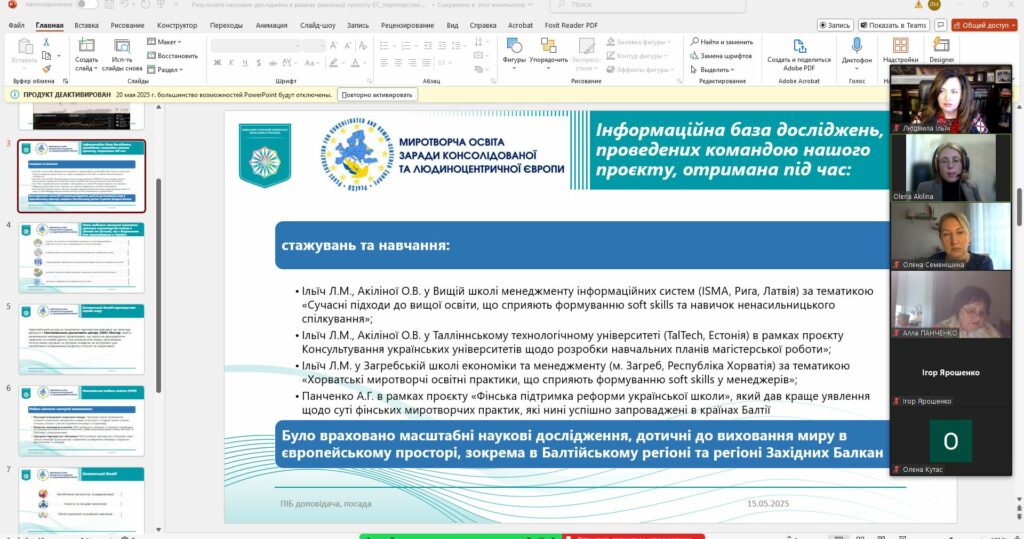Click the Format Painter brush icon
1024x539 pixels.
46,69
